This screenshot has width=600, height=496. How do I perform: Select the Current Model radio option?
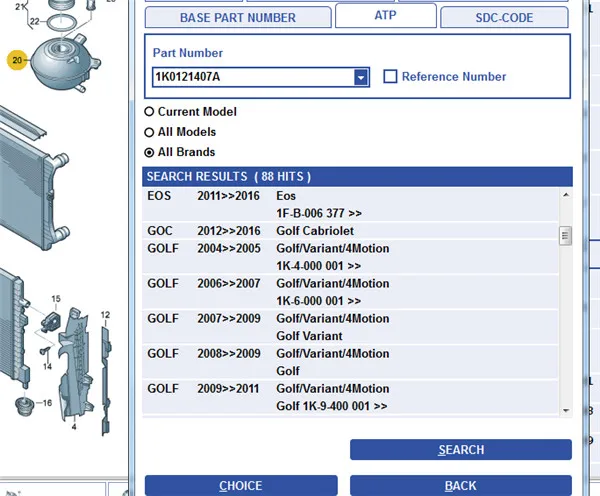[149, 112]
